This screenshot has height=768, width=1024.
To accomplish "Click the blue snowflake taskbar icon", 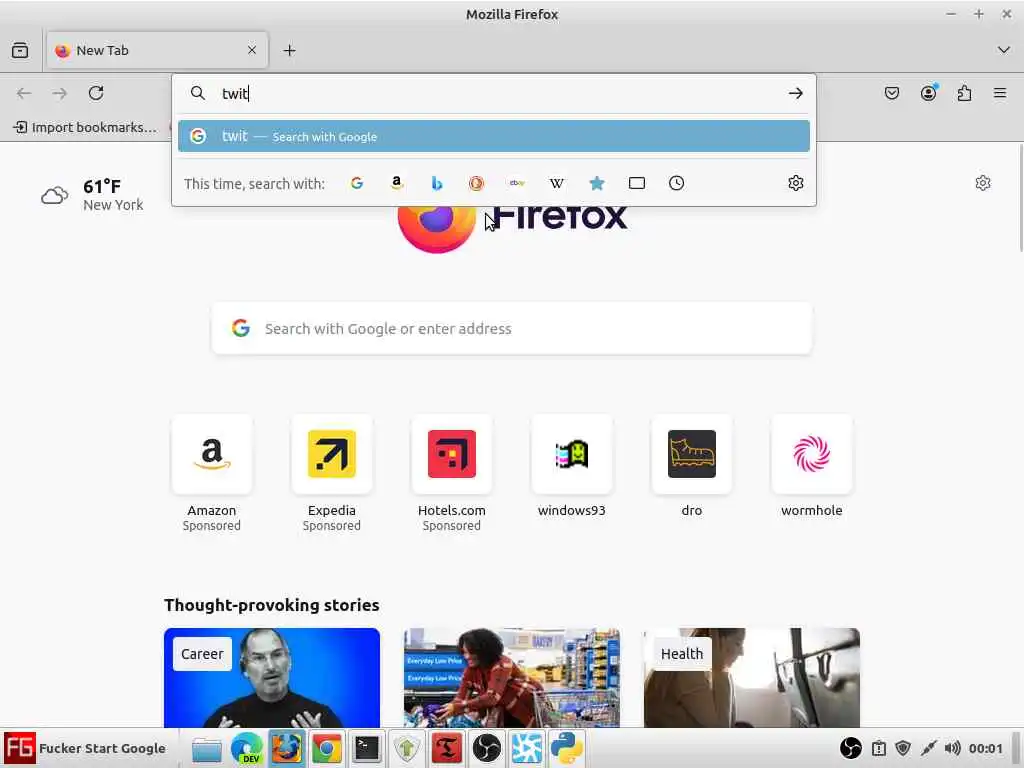I will point(526,748).
